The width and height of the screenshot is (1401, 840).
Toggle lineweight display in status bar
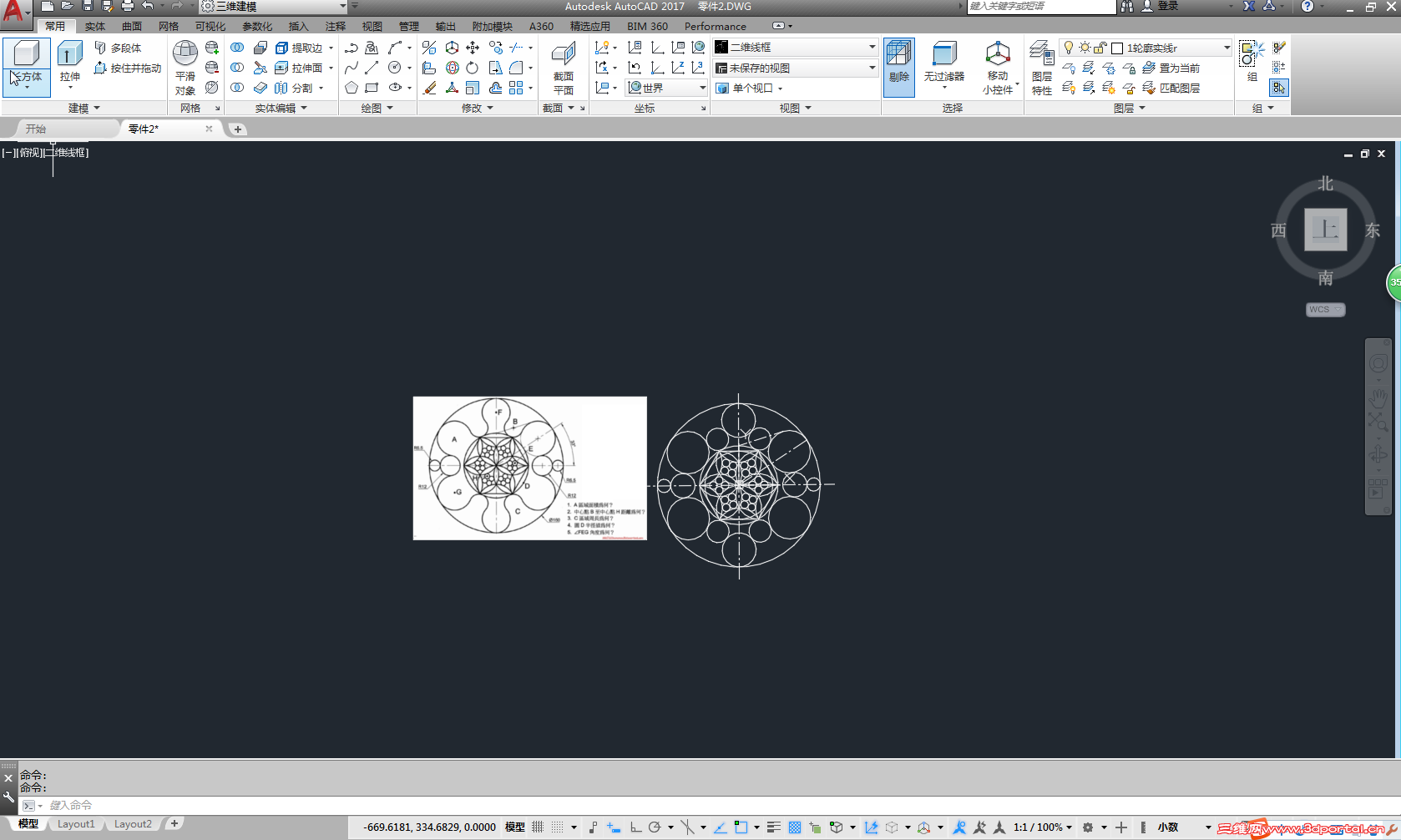tap(774, 827)
